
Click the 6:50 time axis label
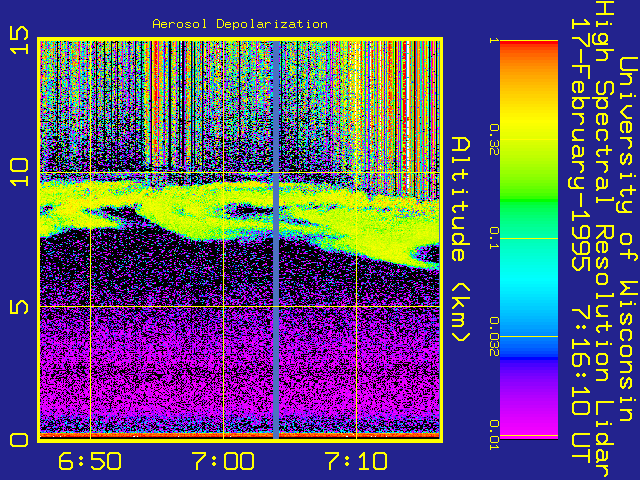(x=90, y=461)
